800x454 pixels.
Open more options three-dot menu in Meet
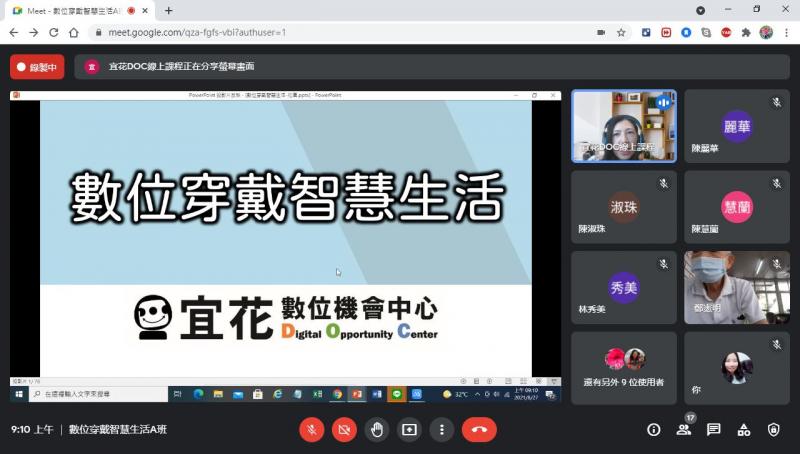[442, 430]
